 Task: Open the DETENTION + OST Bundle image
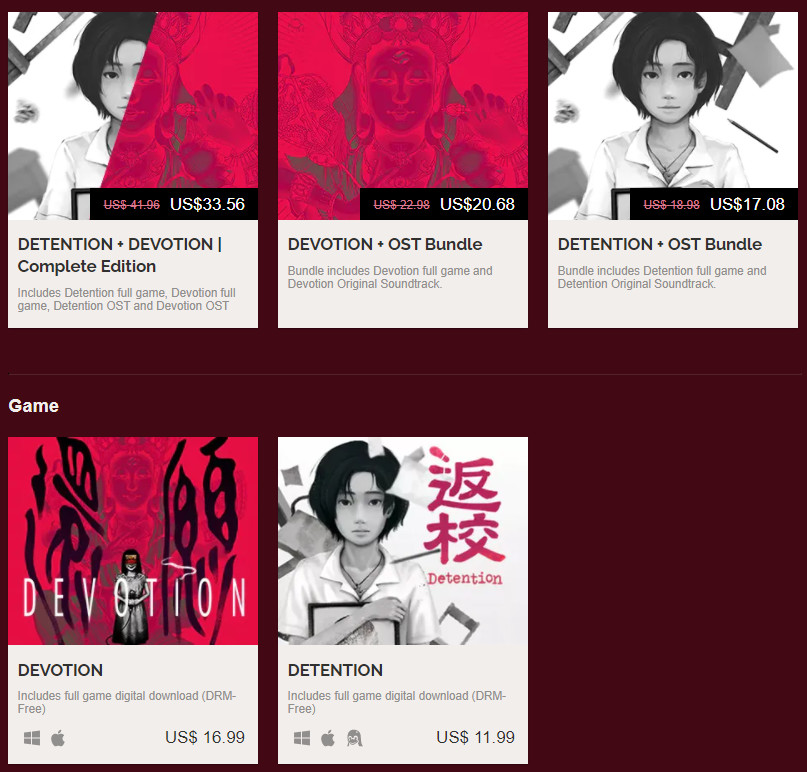point(673,116)
